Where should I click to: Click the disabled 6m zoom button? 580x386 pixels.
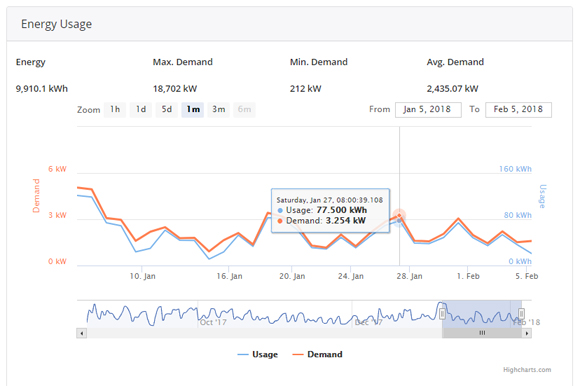(x=244, y=109)
